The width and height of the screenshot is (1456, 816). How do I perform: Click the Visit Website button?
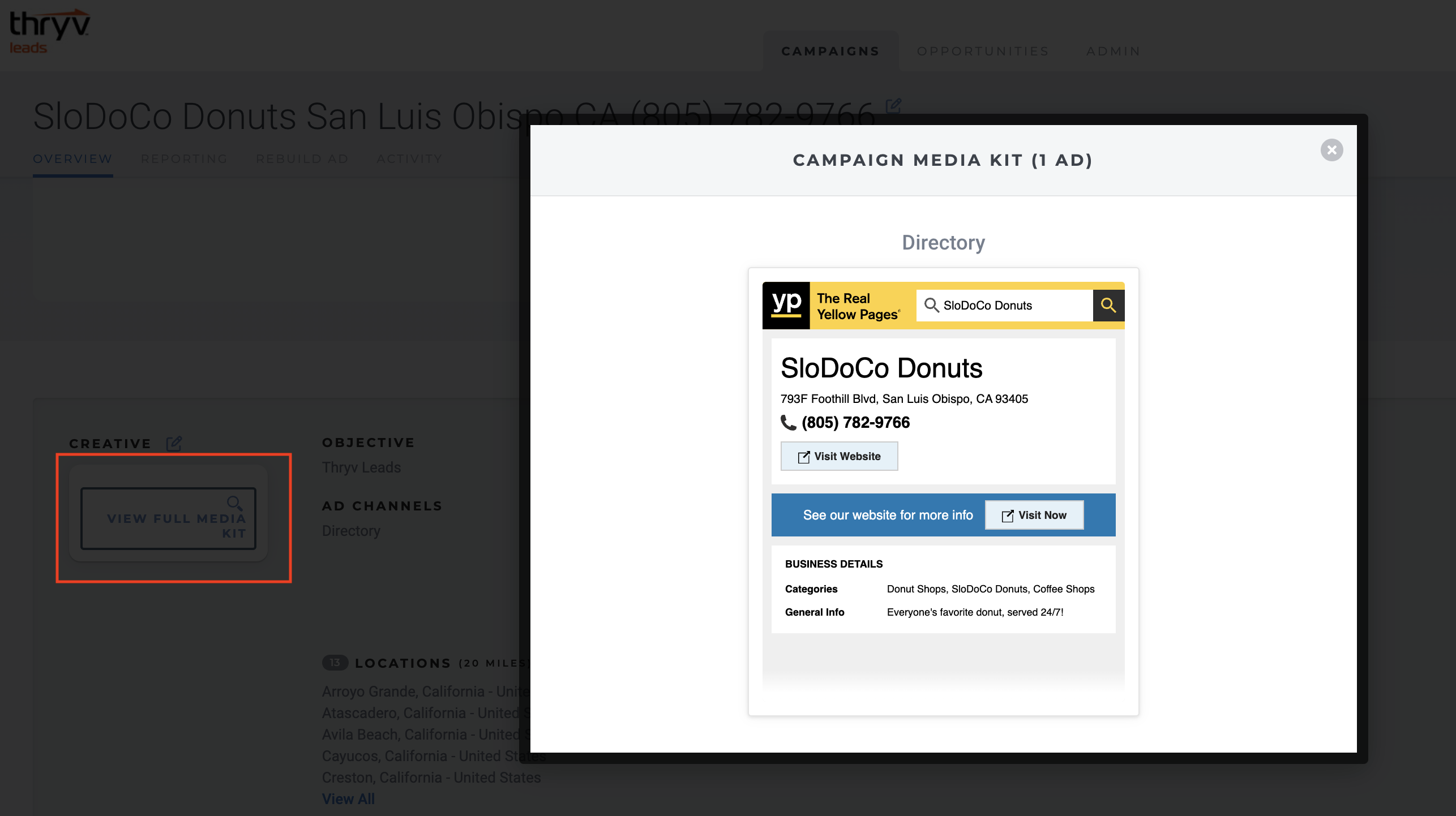click(x=839, y=456)
